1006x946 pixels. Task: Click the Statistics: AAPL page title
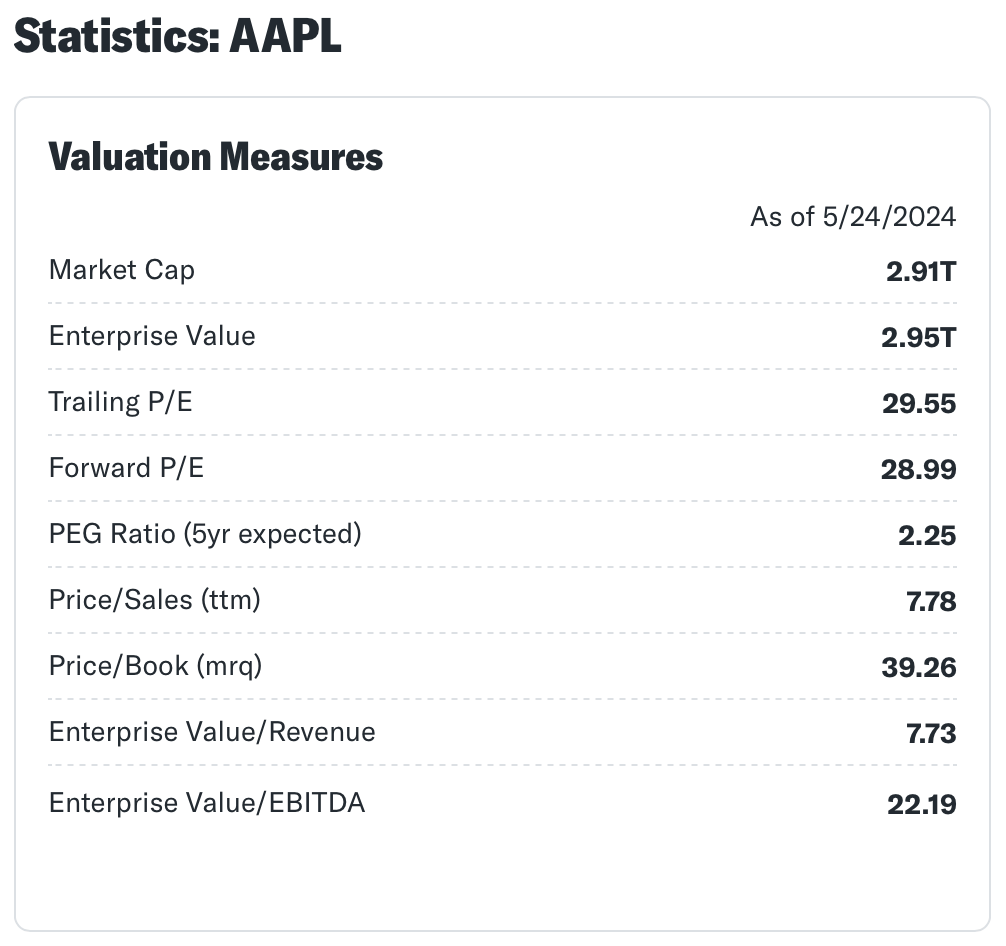point(178,37)
